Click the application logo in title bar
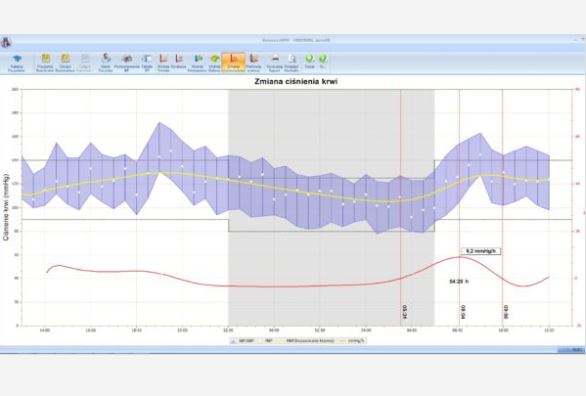 (6, 42)
